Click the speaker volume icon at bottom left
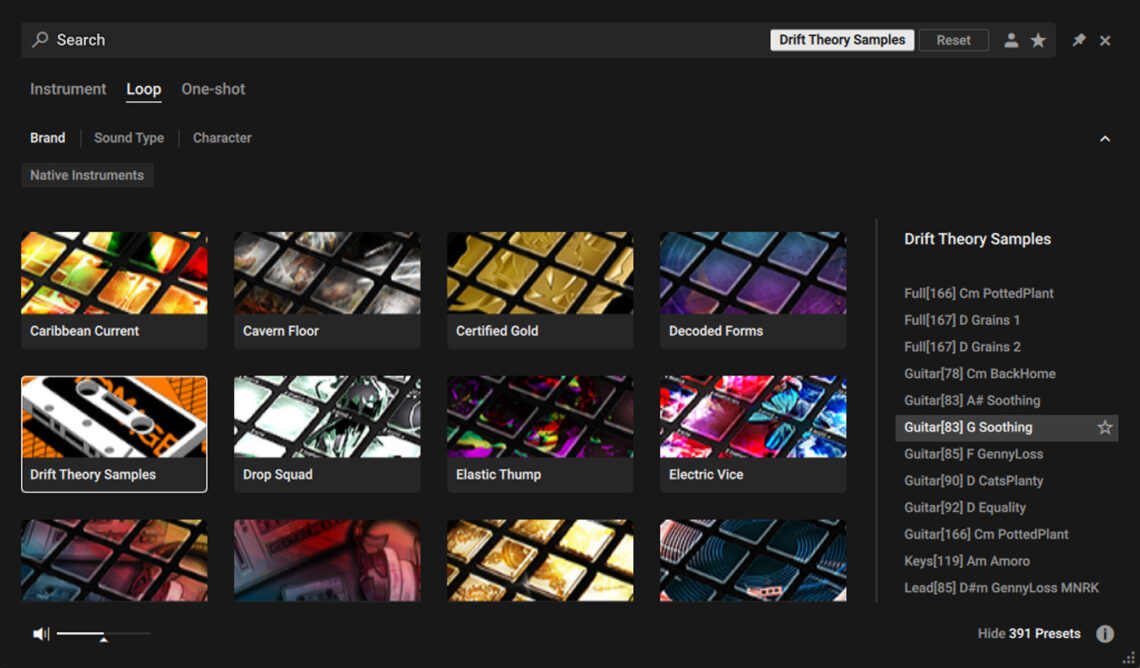 tap(40, 633)
